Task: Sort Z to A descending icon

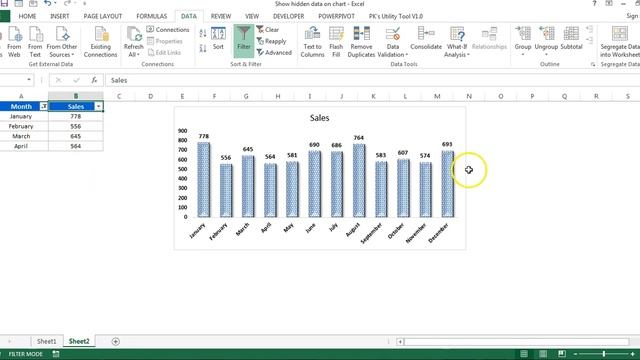Action: click(x=203, y=48)
